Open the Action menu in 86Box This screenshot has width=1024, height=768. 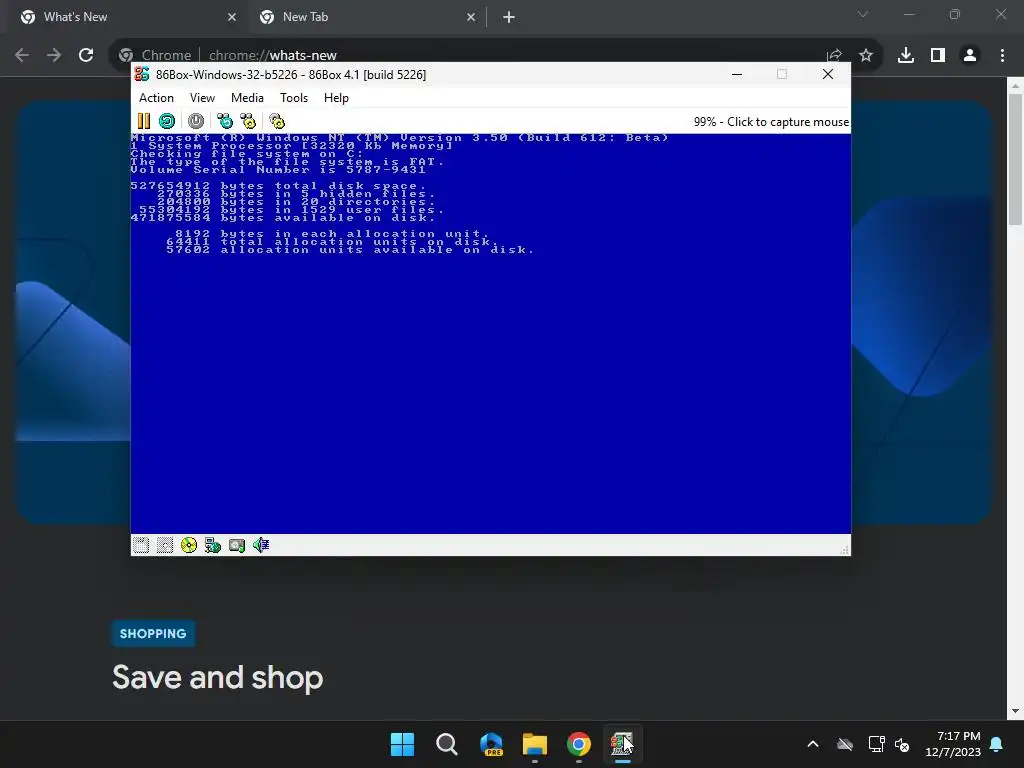[156, 97]
